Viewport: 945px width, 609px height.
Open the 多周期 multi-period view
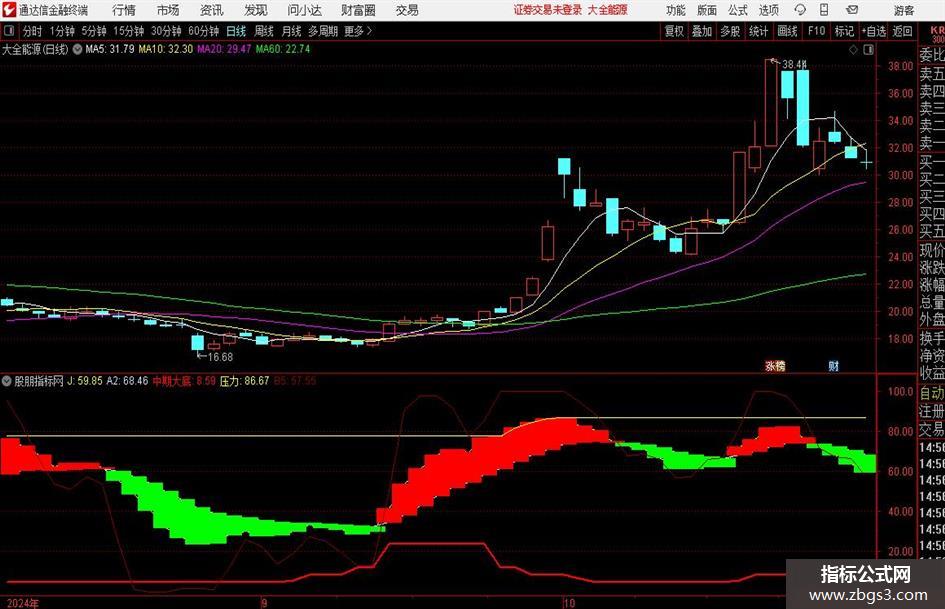323,31
